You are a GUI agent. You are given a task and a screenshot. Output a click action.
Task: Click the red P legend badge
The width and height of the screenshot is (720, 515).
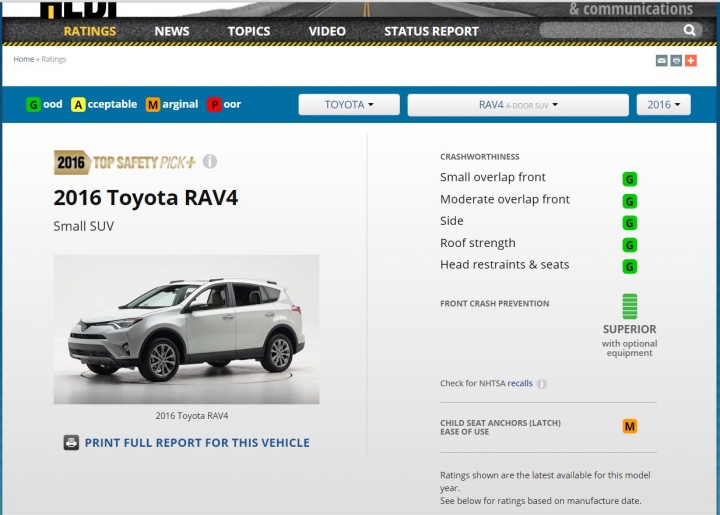(214, 105)
